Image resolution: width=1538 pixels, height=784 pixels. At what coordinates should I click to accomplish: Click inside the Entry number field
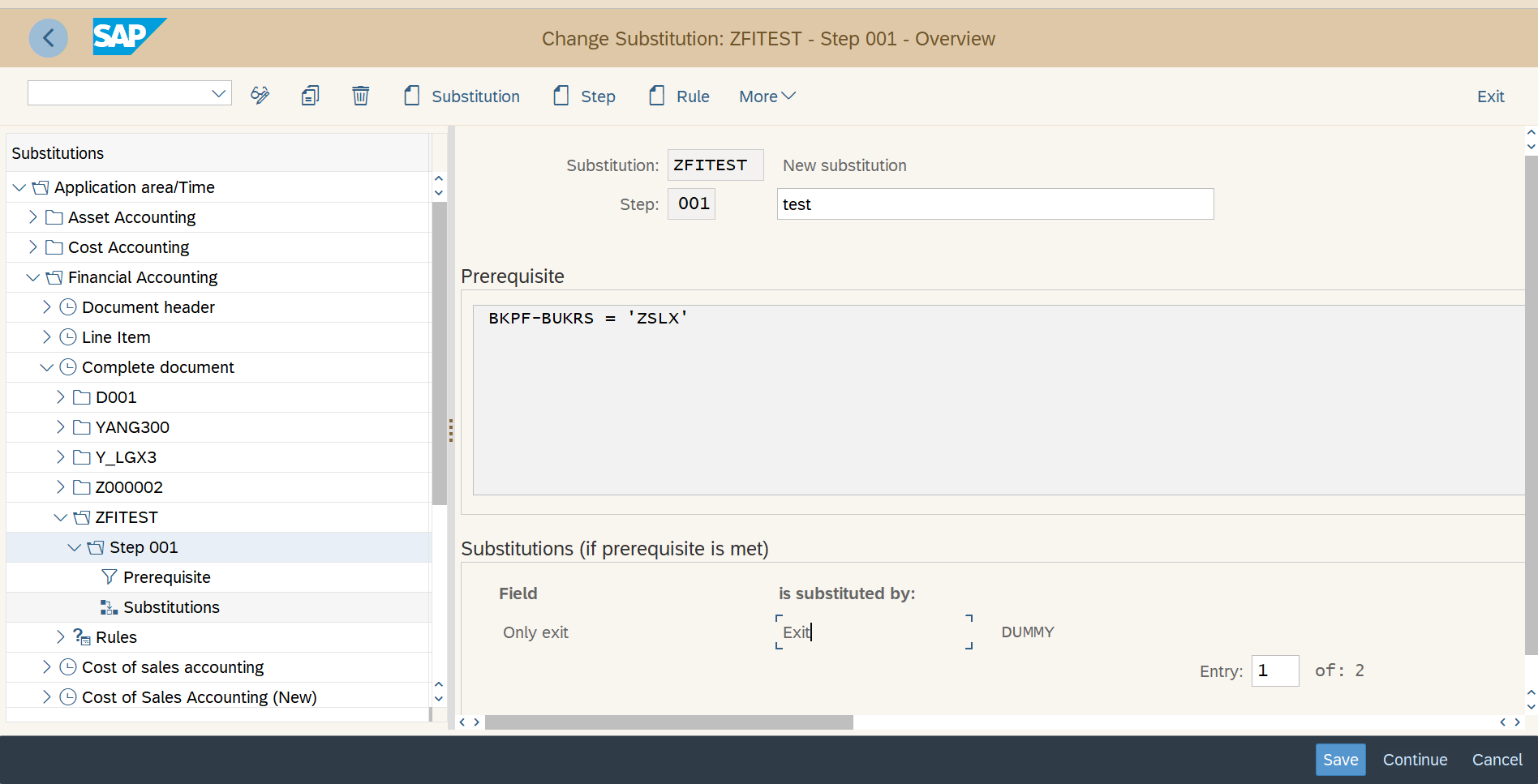pos(1275,670)
